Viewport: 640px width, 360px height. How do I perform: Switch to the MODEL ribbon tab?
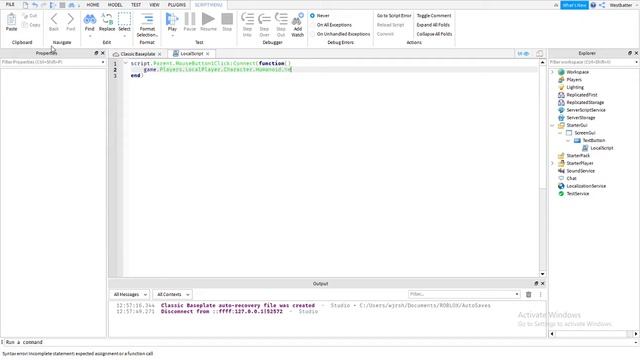[115, 5]
